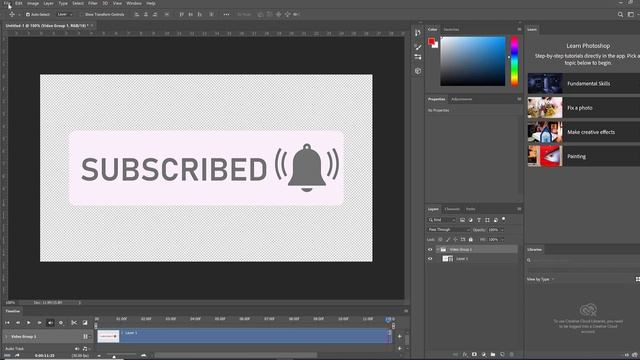Open the workspace switcher icon
640x360 pixels.
(631, 14)
